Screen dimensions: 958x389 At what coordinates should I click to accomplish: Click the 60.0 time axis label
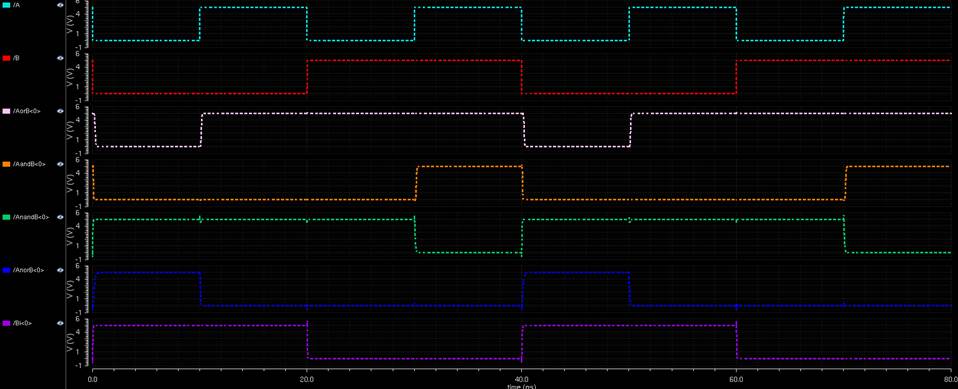736,379
